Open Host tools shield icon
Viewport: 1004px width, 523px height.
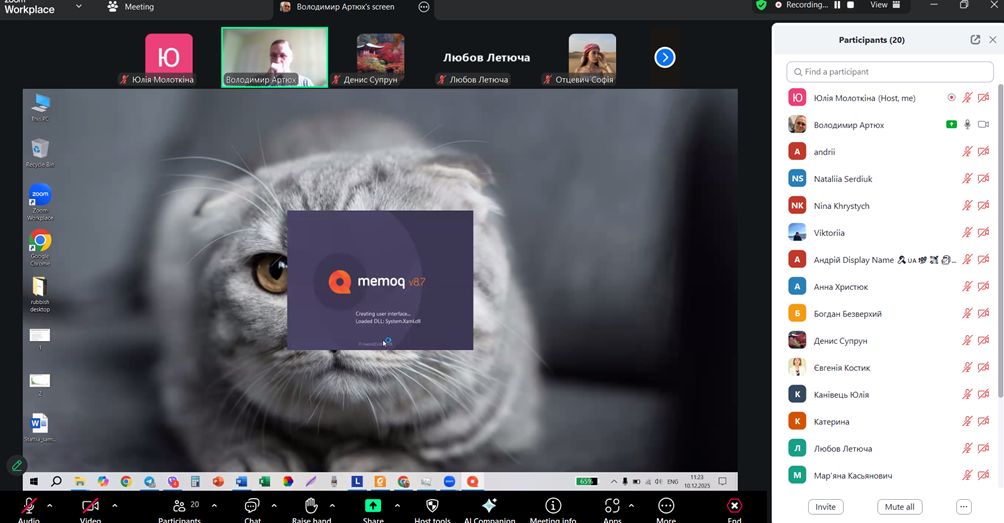(x=432, y=506)
